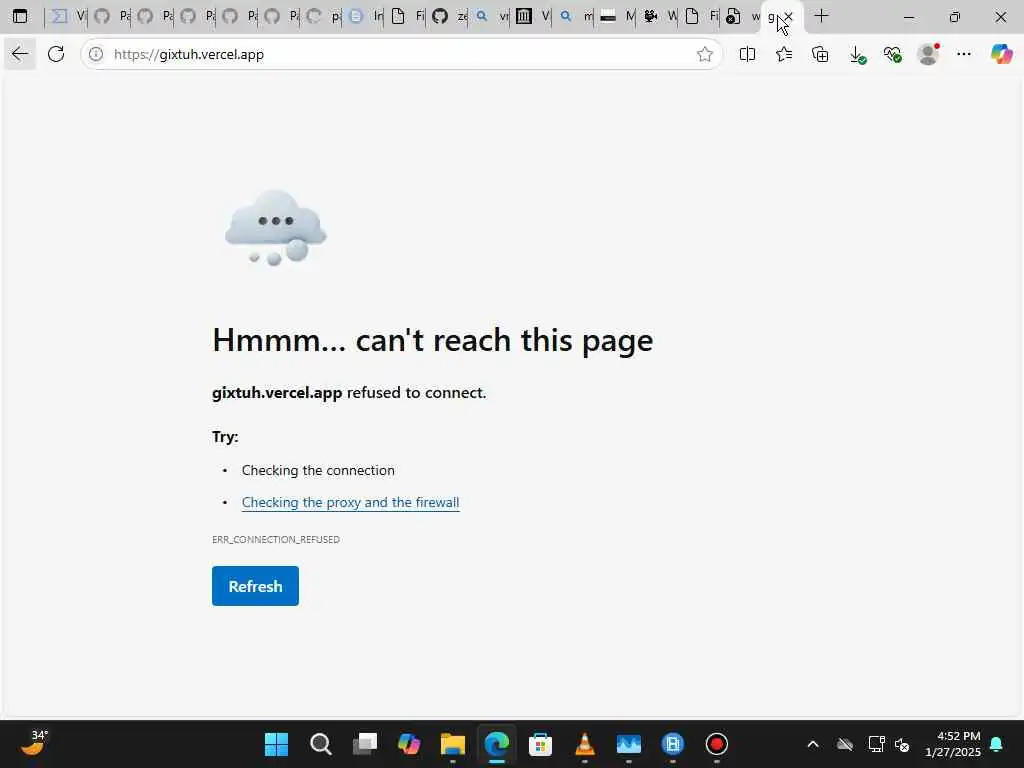Open the blue graph monitor taskbar app
The image size is (1024, 768).
tap(629, 744)
